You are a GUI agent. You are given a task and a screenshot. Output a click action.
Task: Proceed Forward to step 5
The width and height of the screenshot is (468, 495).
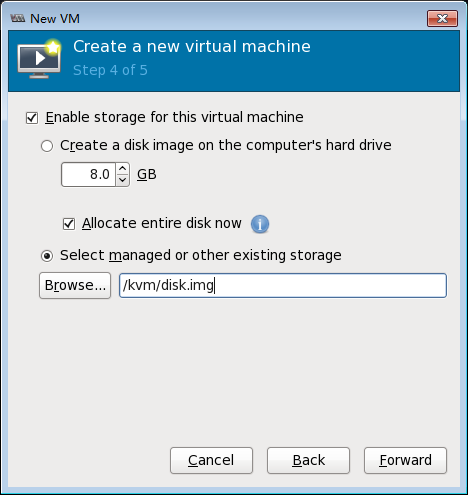point(405,460)
